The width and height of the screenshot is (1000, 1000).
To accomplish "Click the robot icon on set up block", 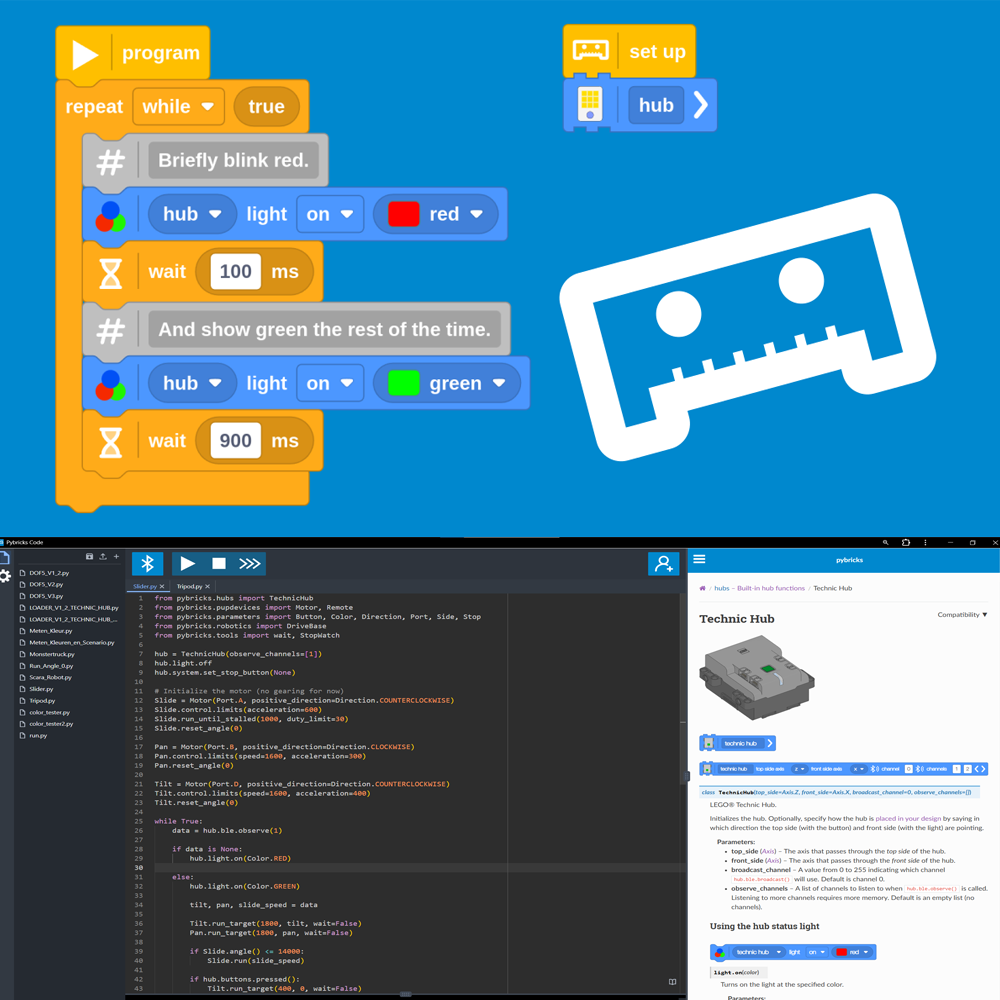I will click(x=591, y=50).
